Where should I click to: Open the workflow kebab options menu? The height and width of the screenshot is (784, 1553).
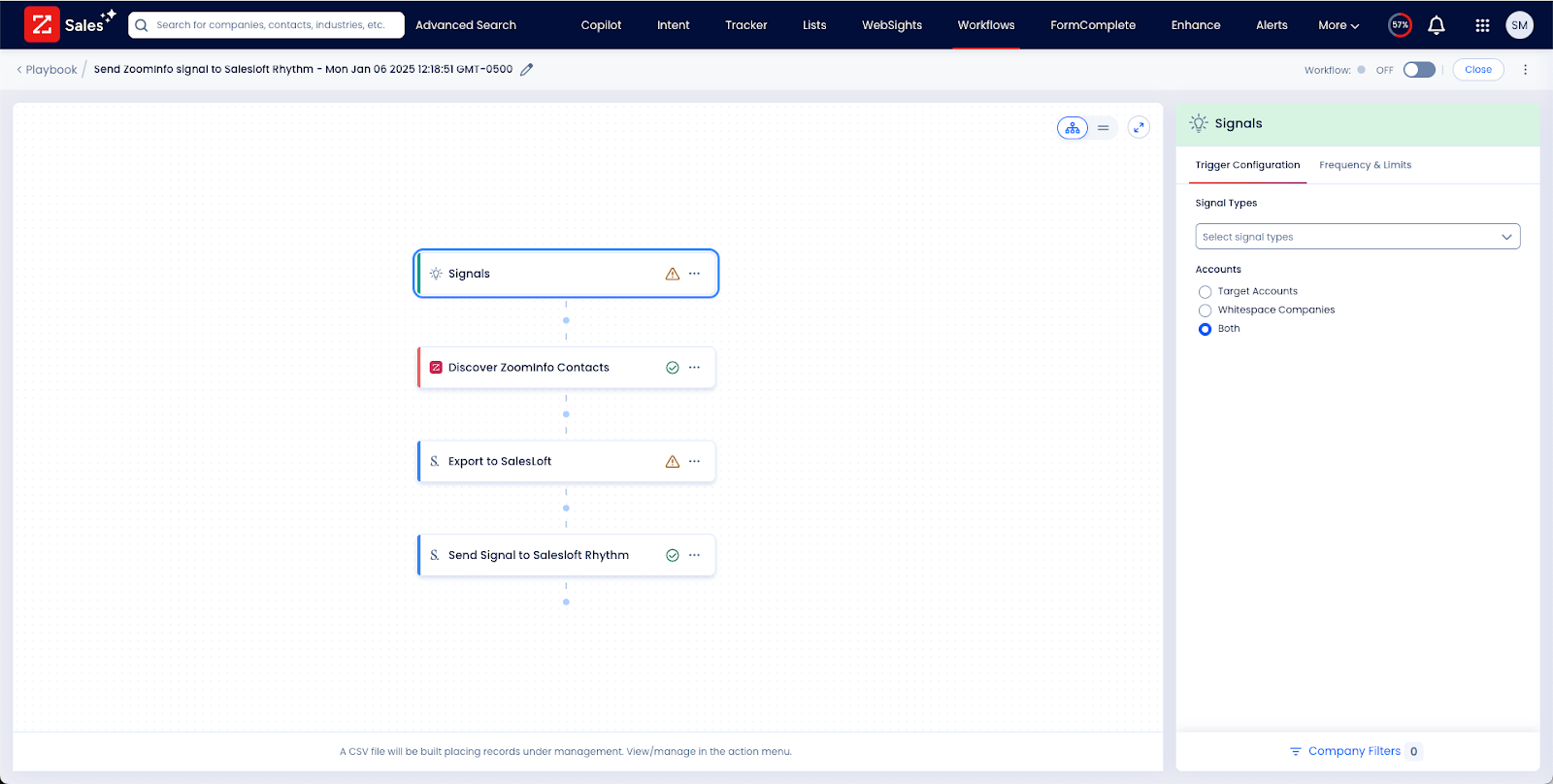point(1525,70)
